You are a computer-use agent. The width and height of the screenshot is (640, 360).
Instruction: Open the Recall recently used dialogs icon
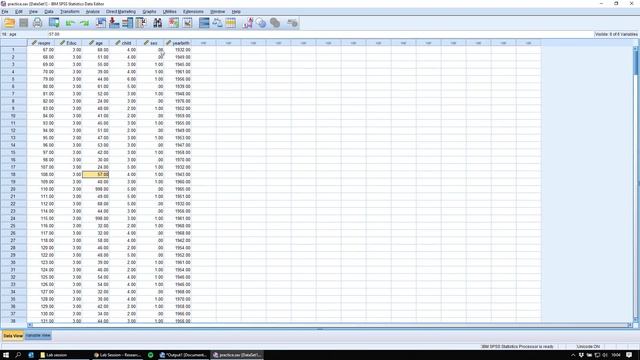(x=54, y=23)
